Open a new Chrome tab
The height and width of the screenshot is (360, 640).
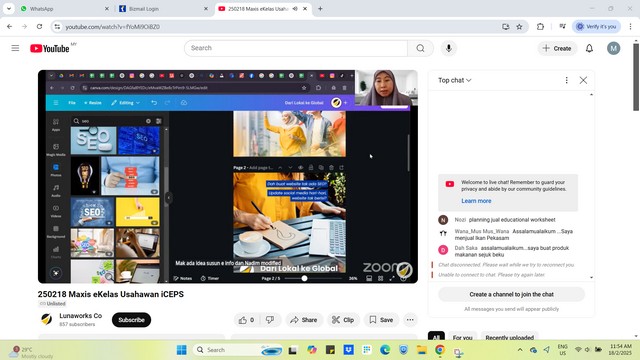point(320,9)
